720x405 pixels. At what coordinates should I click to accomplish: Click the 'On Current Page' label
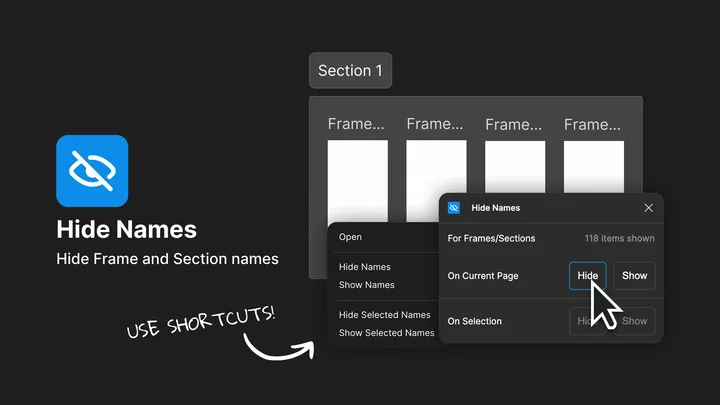point(483,276)
